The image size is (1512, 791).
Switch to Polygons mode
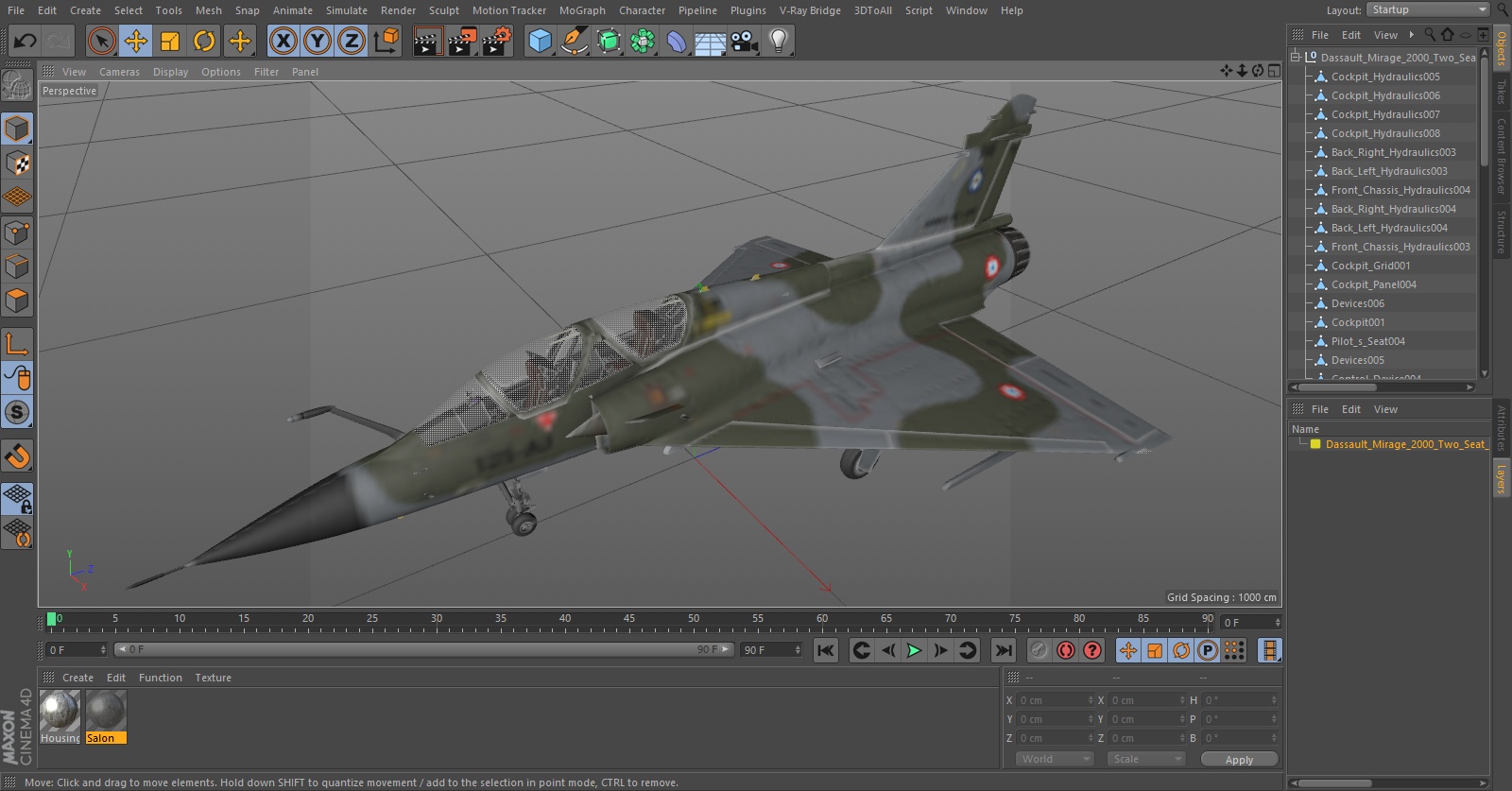pyautogui.click(x=17, y=301)
